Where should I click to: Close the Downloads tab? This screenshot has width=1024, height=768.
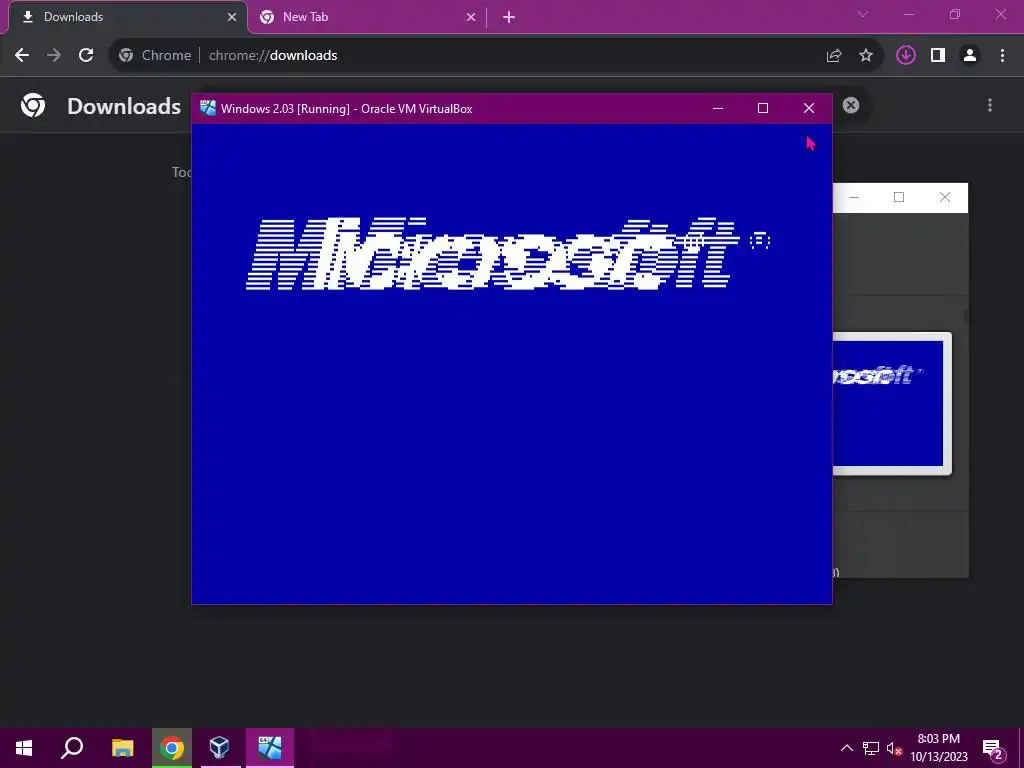[x=232, y=17]
